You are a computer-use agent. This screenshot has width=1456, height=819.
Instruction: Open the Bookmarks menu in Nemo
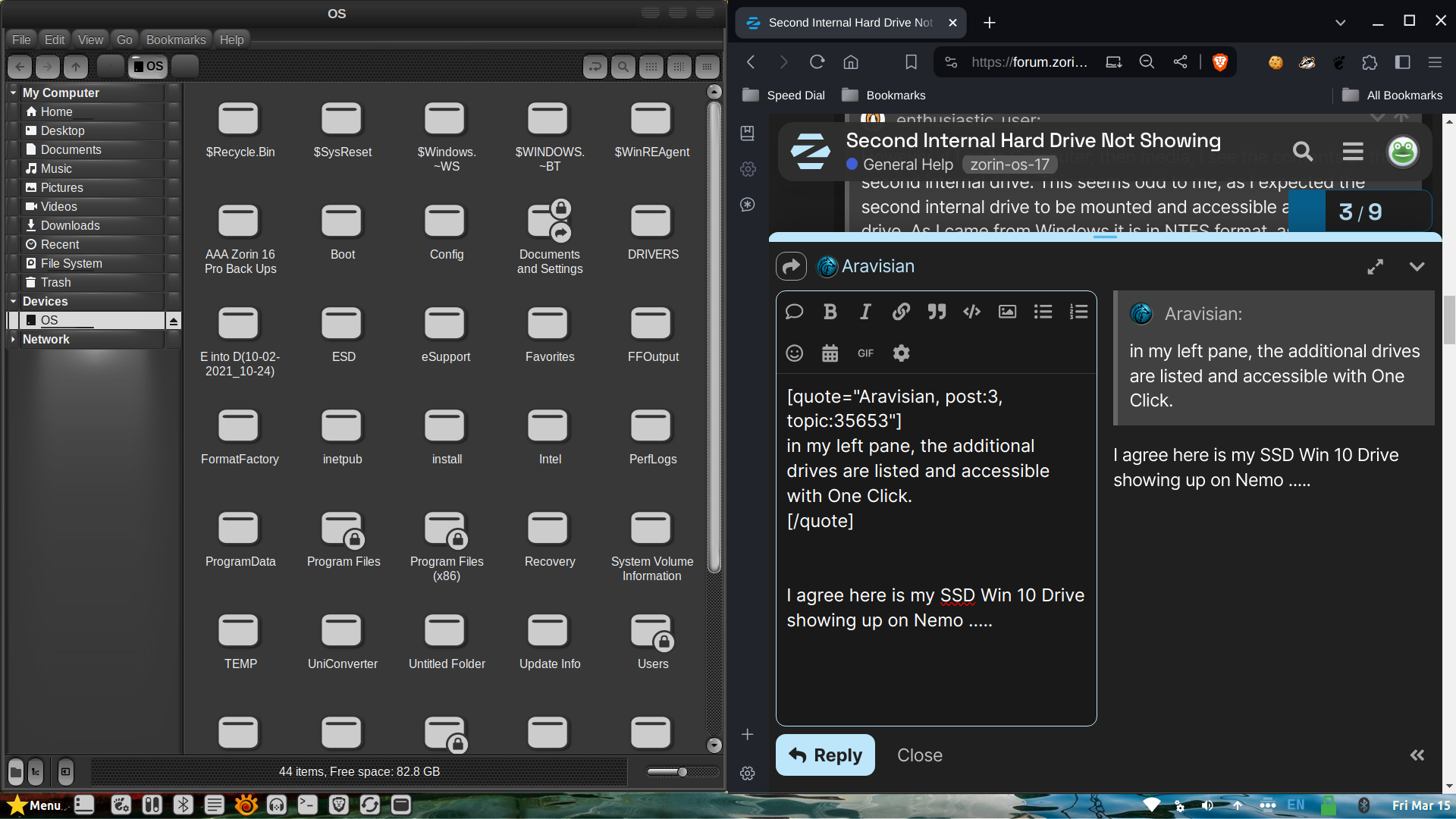(x=176, y=39)
